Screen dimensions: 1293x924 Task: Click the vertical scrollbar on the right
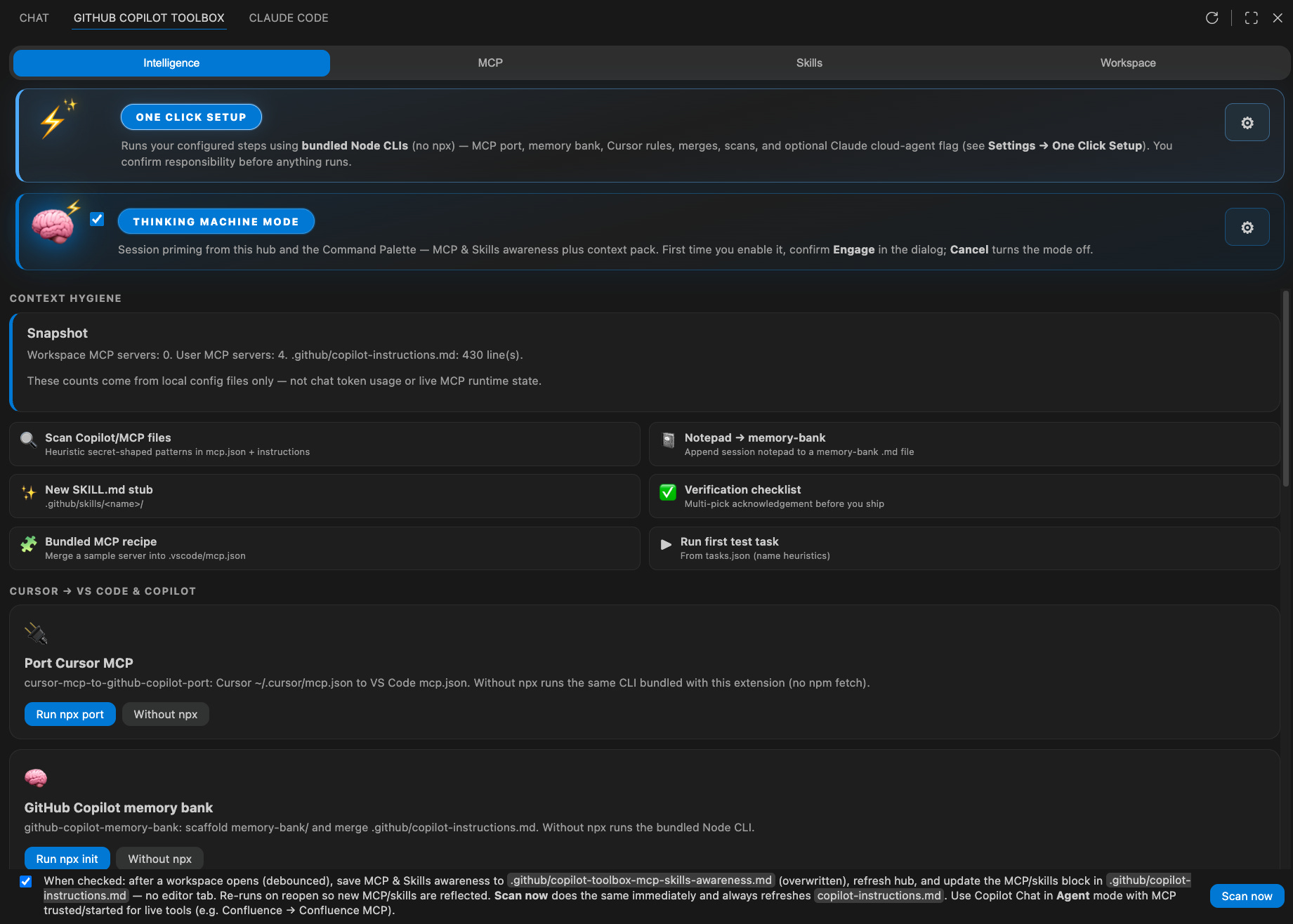click(1286, 388)
